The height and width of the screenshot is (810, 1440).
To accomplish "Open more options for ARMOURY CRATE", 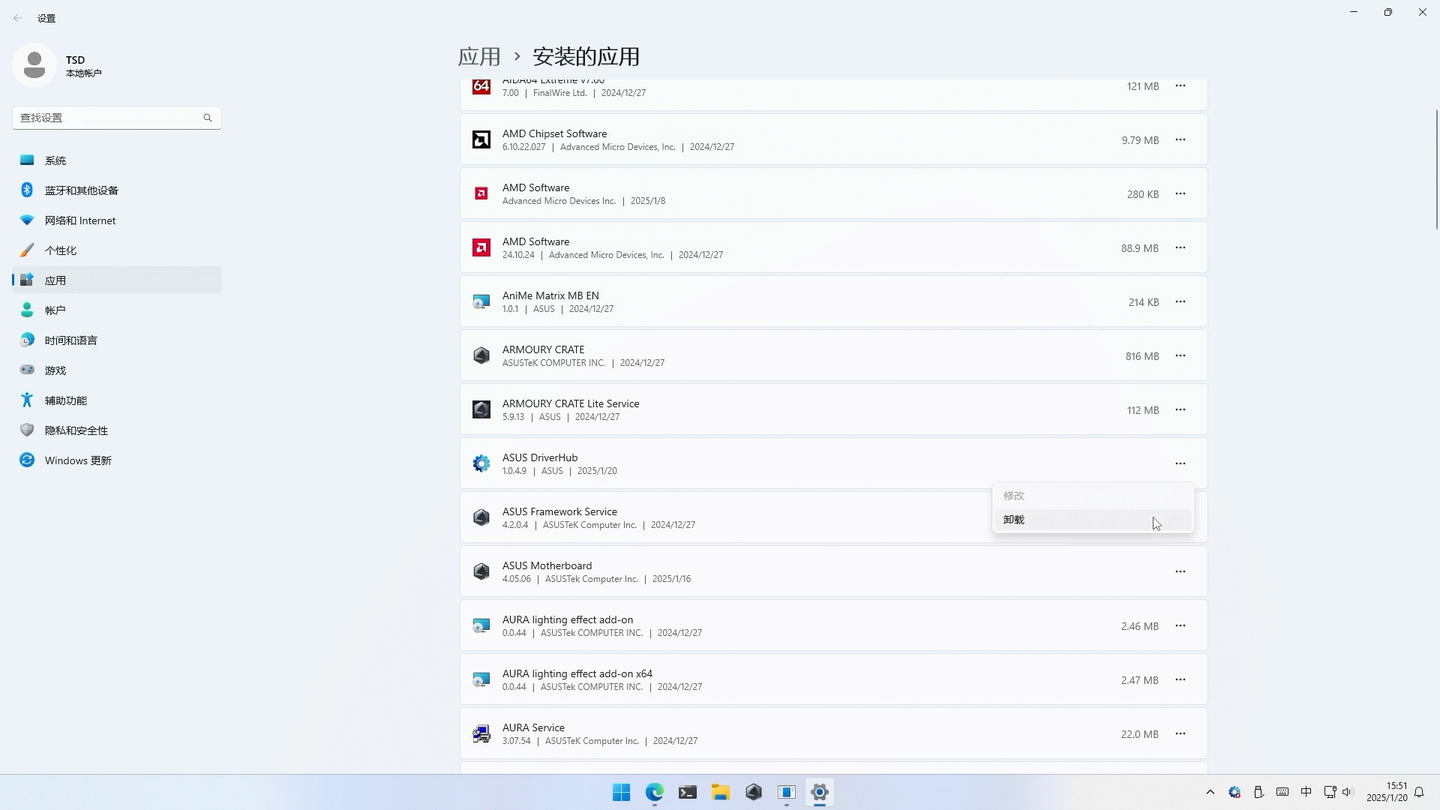I will pos(1180,355).
